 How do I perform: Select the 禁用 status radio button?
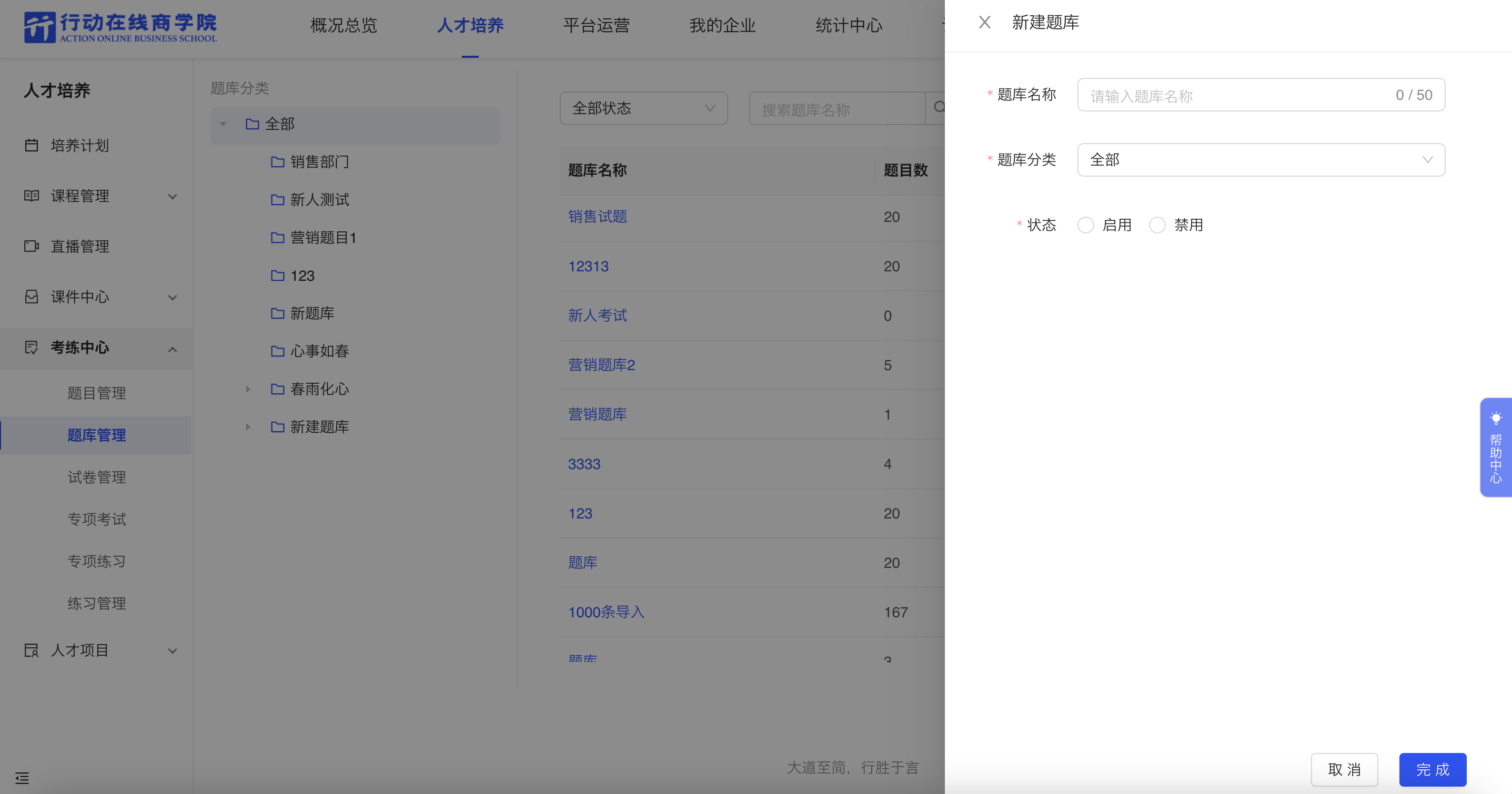point(1157,225)
